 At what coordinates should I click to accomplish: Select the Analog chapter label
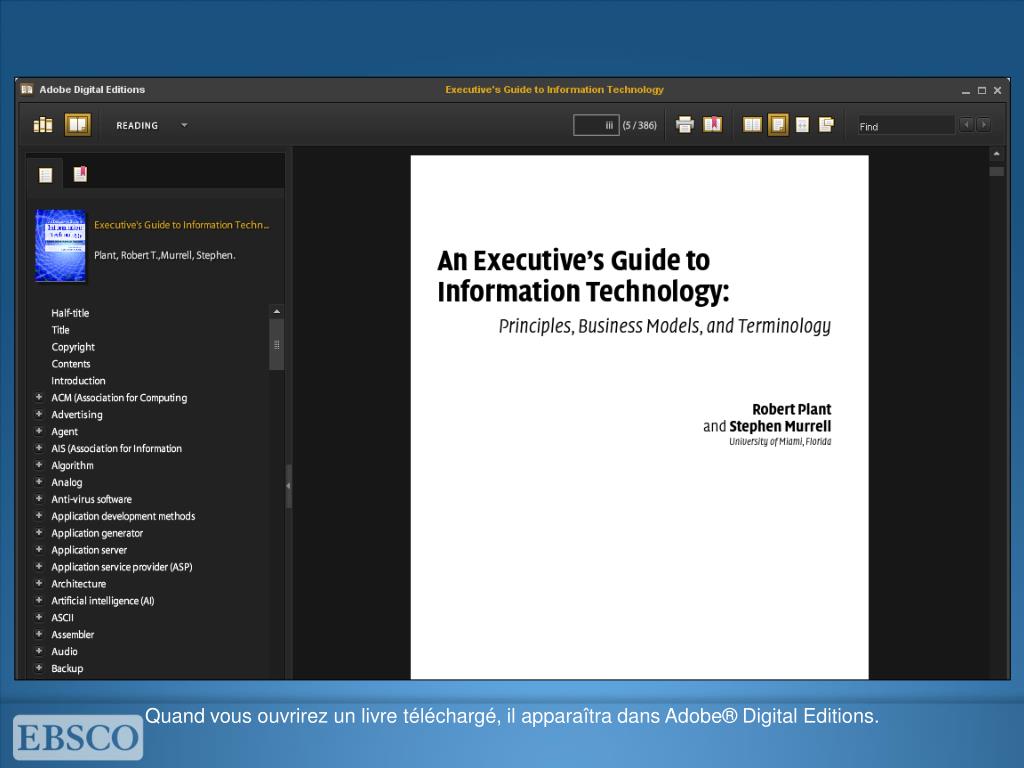[67, 483]
